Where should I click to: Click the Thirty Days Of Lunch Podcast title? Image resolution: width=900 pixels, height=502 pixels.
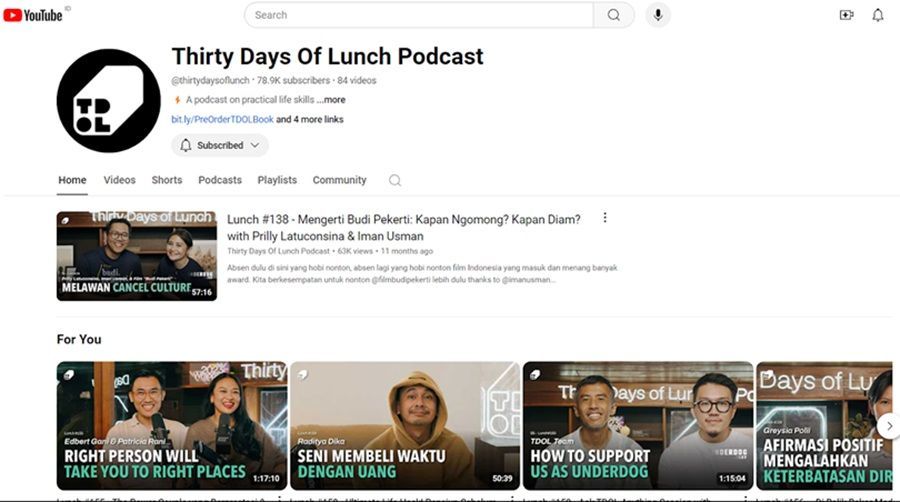pos(327,56)
